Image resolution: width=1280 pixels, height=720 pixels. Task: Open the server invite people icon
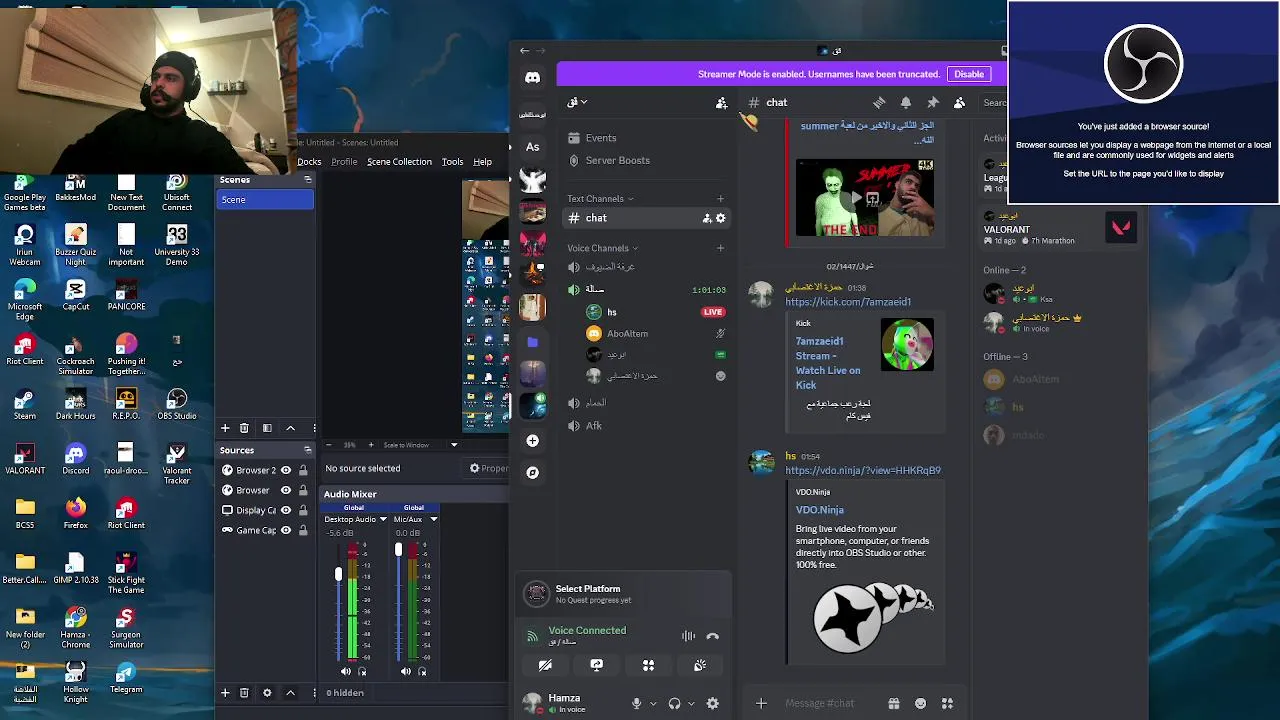click(x=721, y=103)
